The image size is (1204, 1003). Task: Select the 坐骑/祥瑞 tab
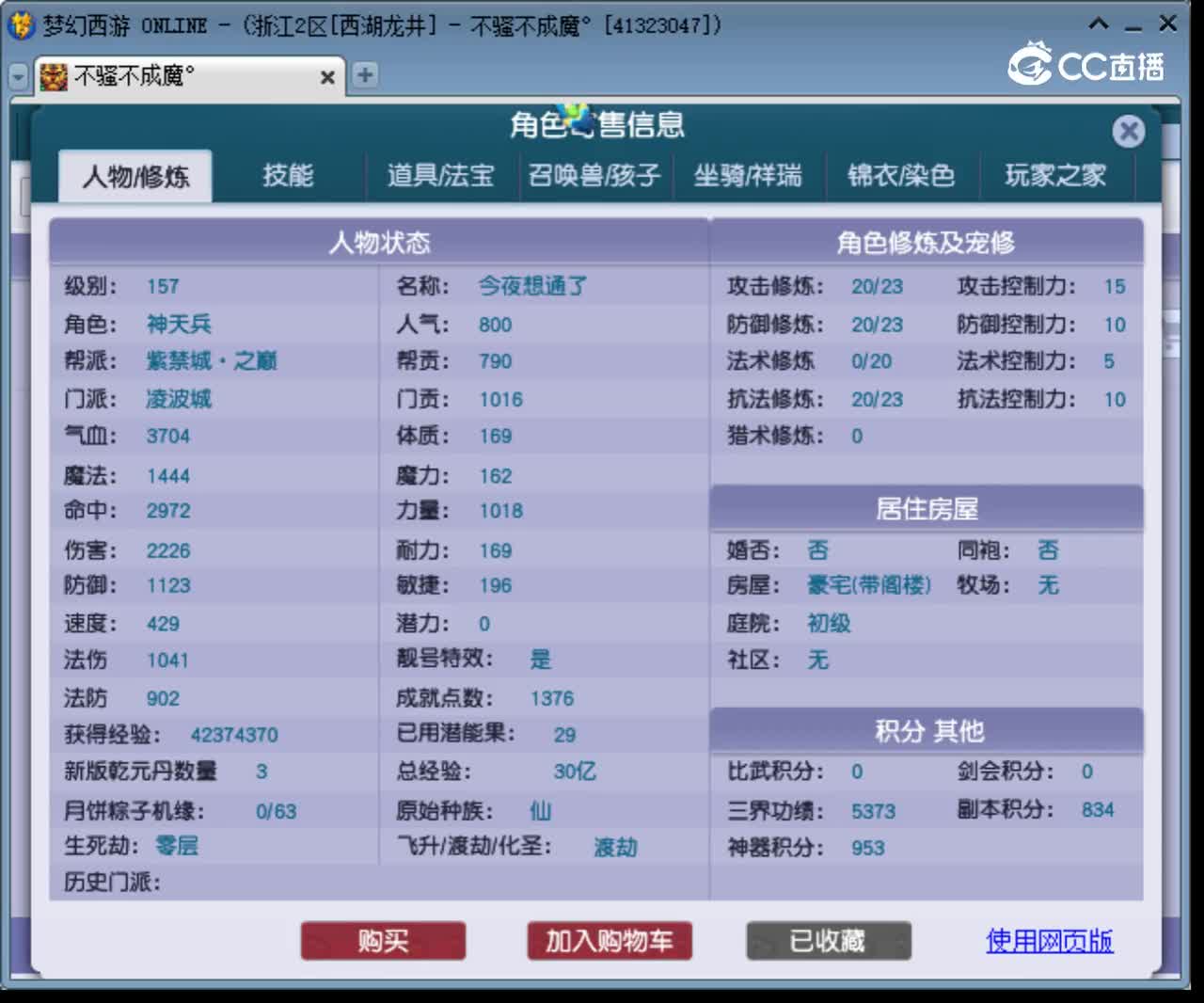pyautogui.click(x=748, y=175)
